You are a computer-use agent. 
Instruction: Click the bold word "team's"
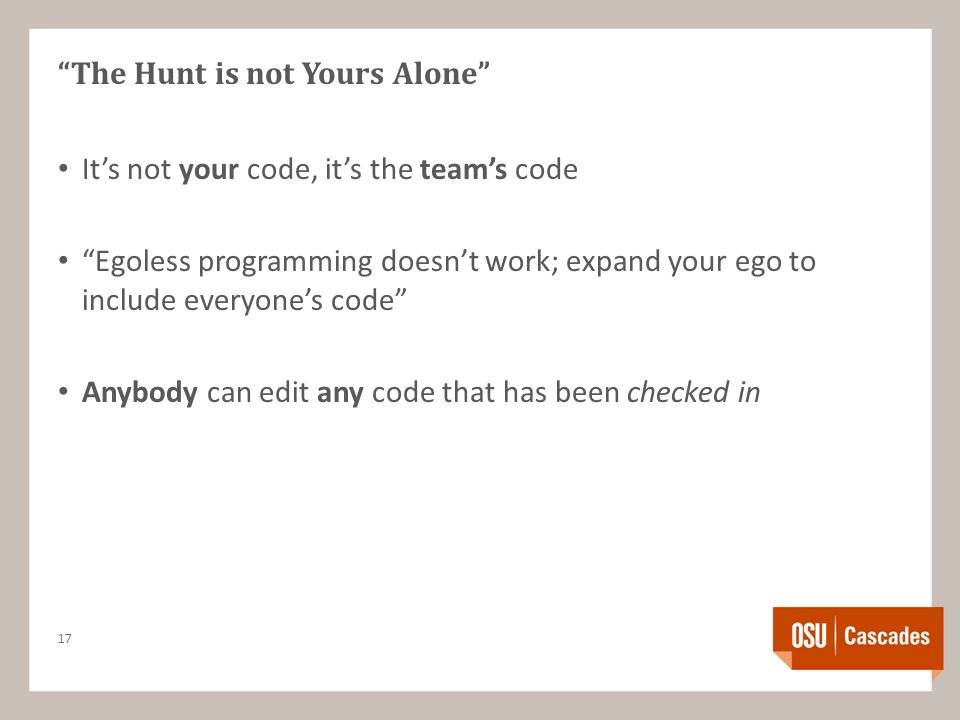[463, 169]
